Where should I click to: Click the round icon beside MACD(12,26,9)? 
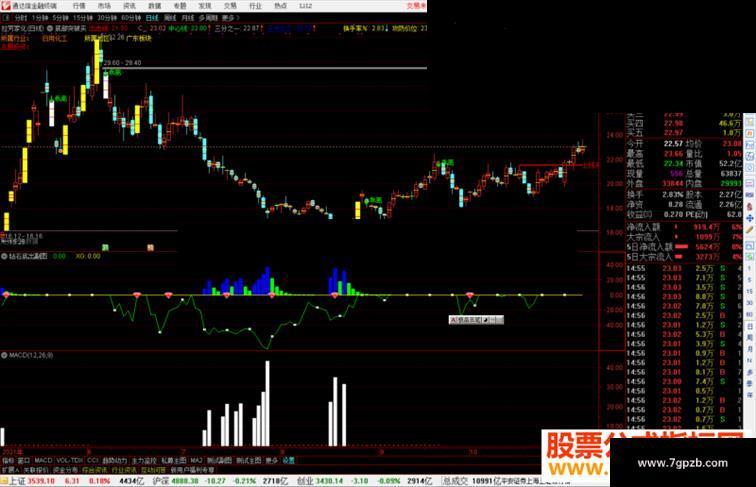[4, 355]
